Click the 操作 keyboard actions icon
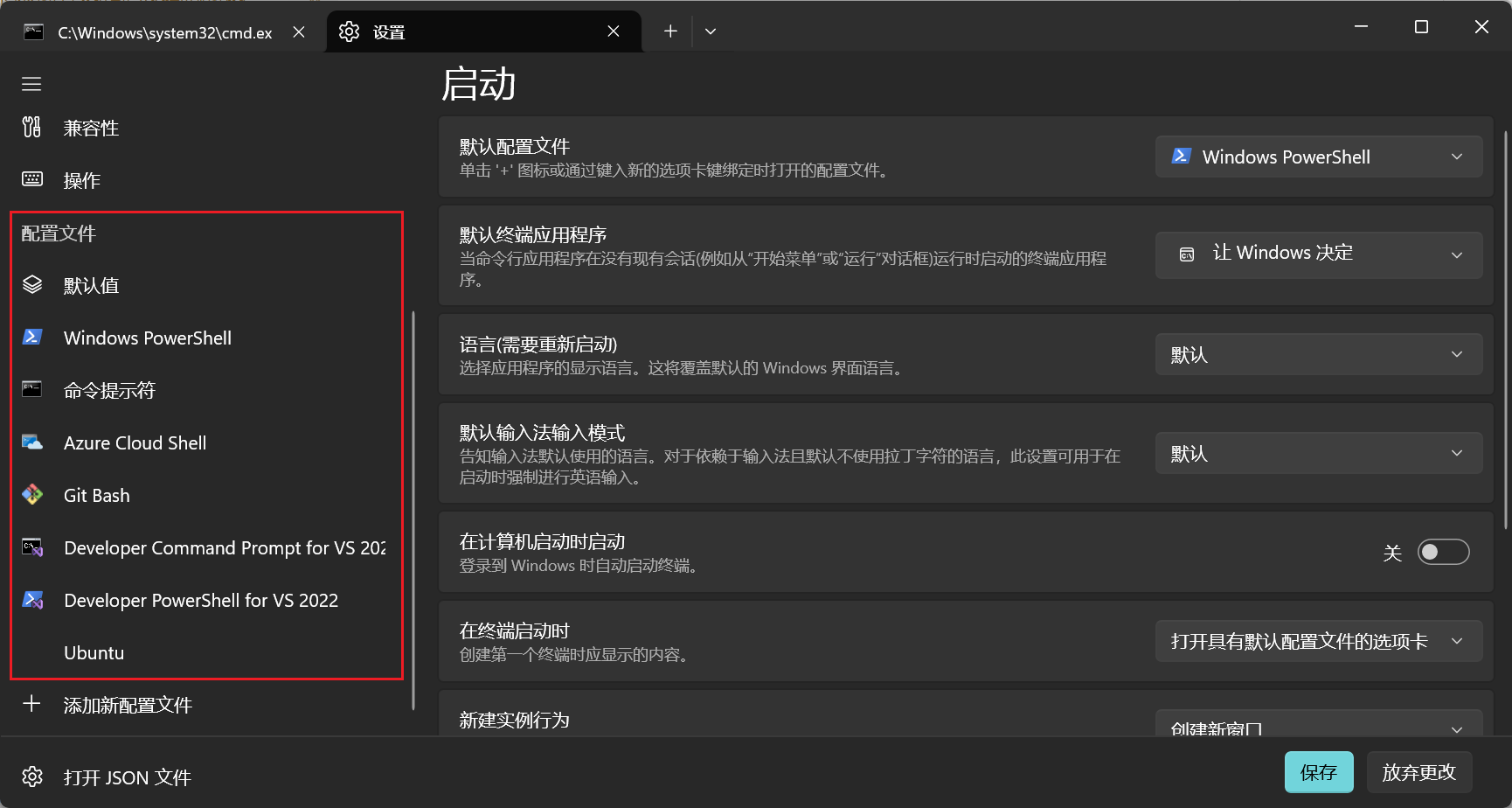Viewport: 1512px width, 808px height. (x=31, y=179)
